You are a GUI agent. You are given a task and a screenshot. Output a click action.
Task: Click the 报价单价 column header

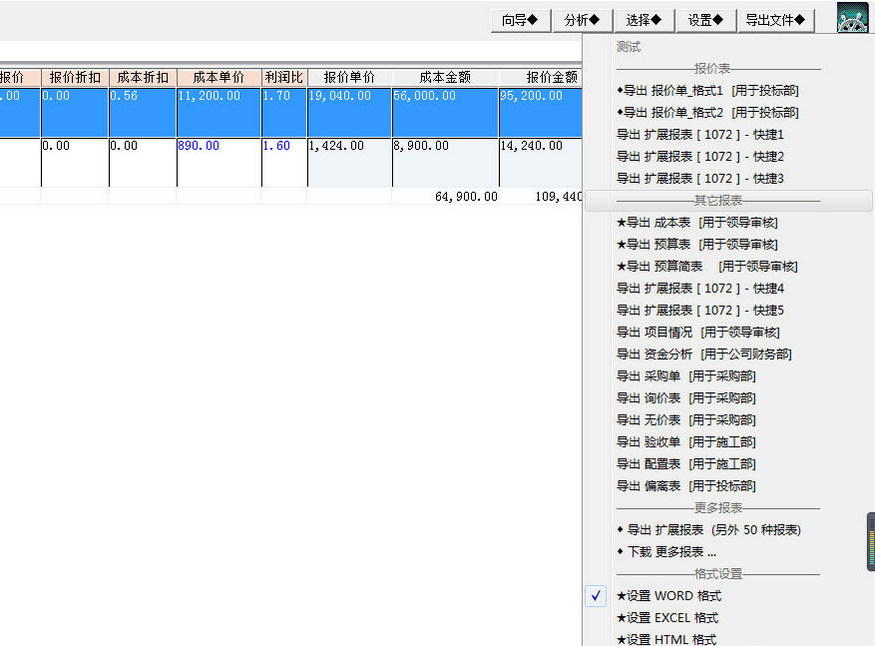pos(349,78)
